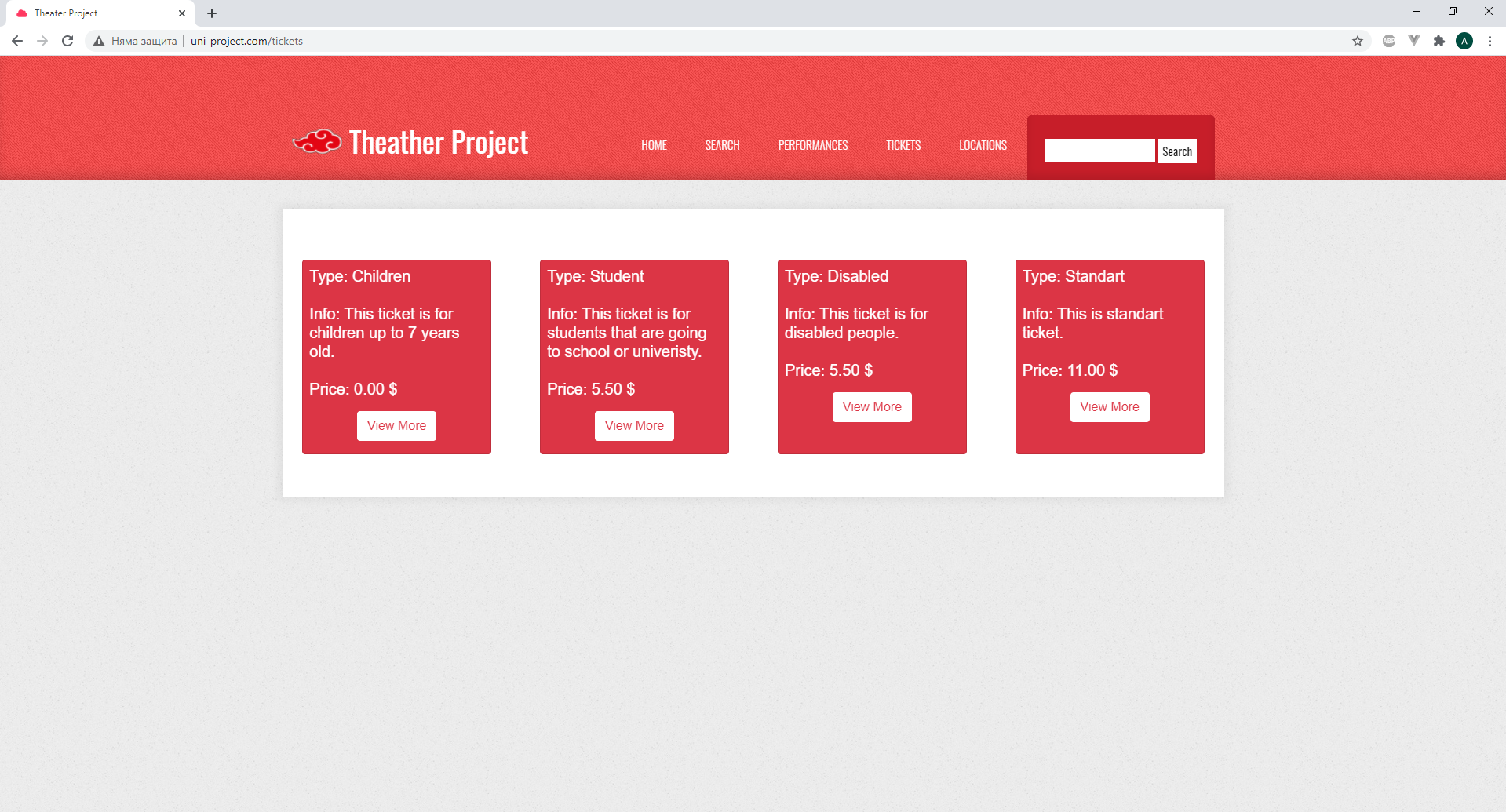Open a new tab with plus icon
The height and width of the screenshot is (812, 1506).
(212, 13)
